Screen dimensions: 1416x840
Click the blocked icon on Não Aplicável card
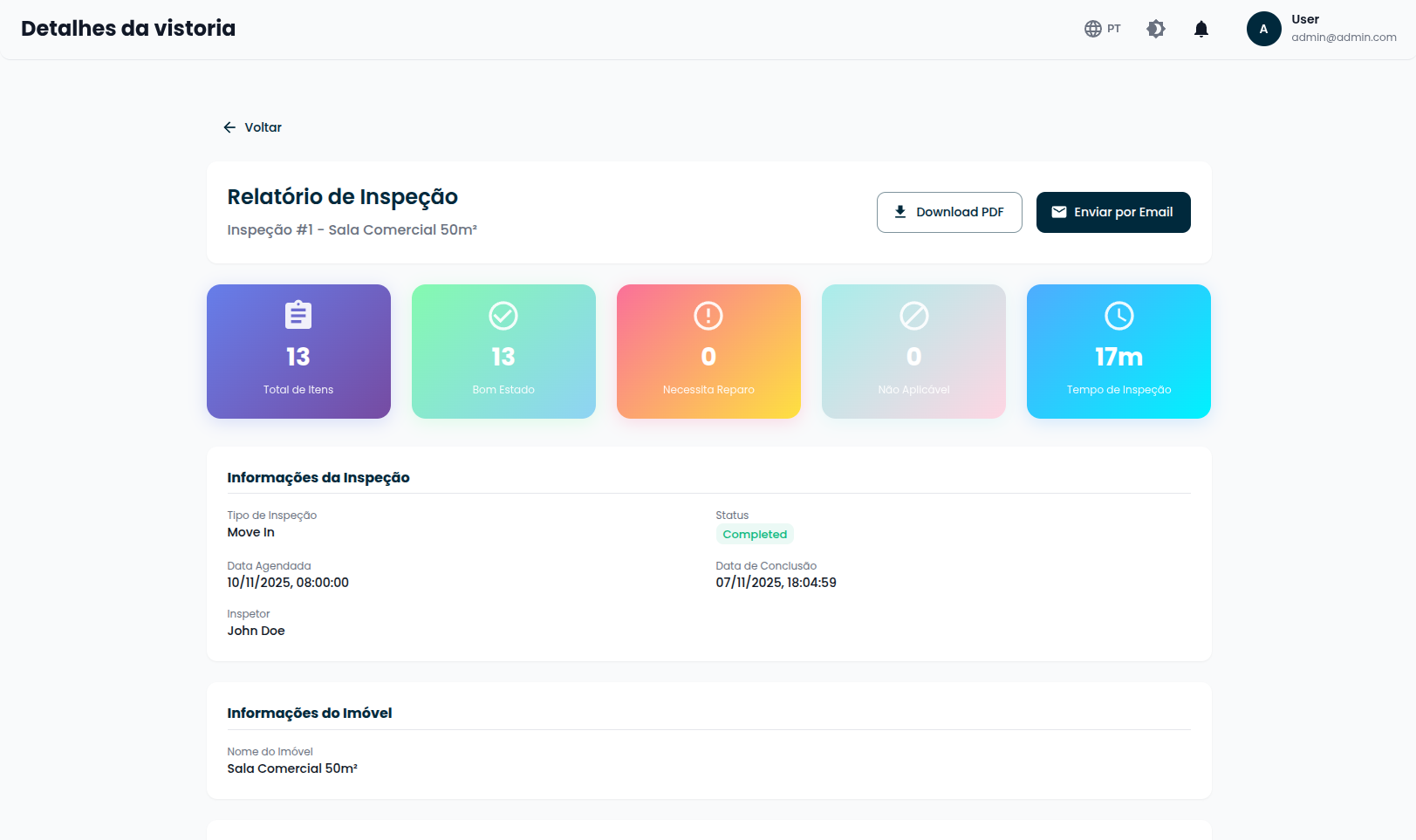(x=913, y=316)
